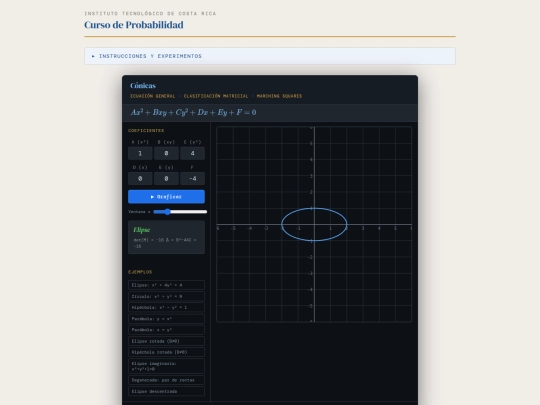Load example Parábola: y = x²
The width and height of the screenshot is (540, 405).
pyautogui.click(x=166, y=319)
